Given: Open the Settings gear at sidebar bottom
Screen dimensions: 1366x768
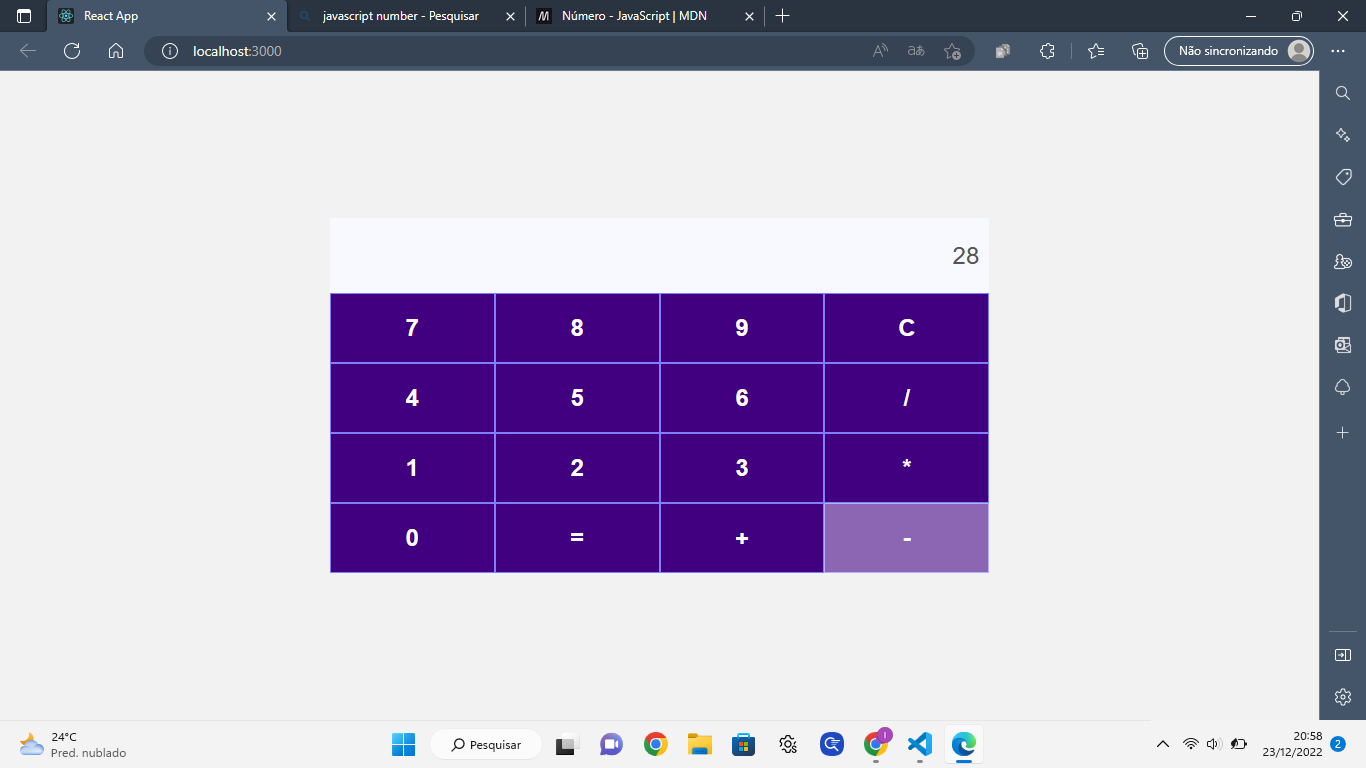Looking at the screenshot, I should pyautogui.click(x=1342, y=696).
